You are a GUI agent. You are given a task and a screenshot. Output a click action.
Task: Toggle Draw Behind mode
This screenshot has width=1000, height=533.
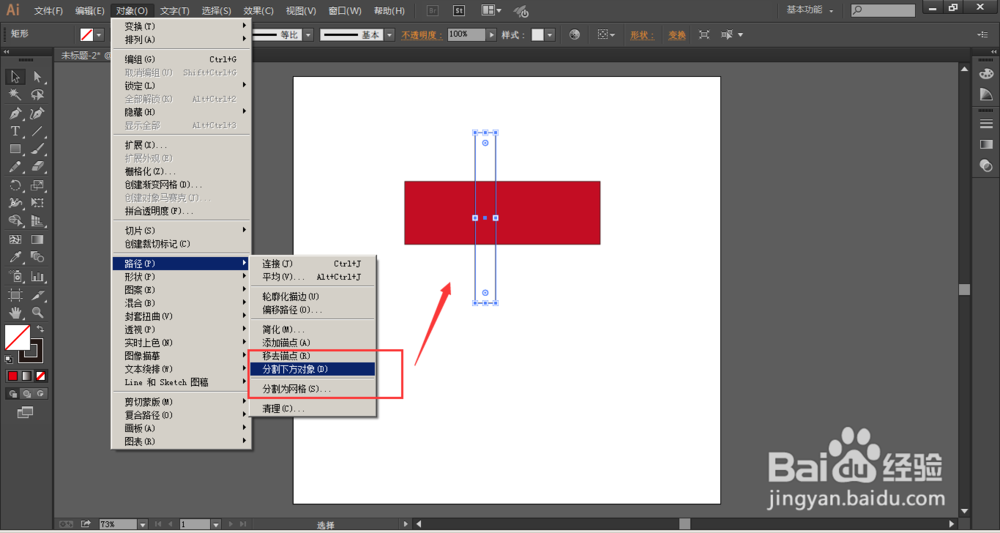[27, 394]
